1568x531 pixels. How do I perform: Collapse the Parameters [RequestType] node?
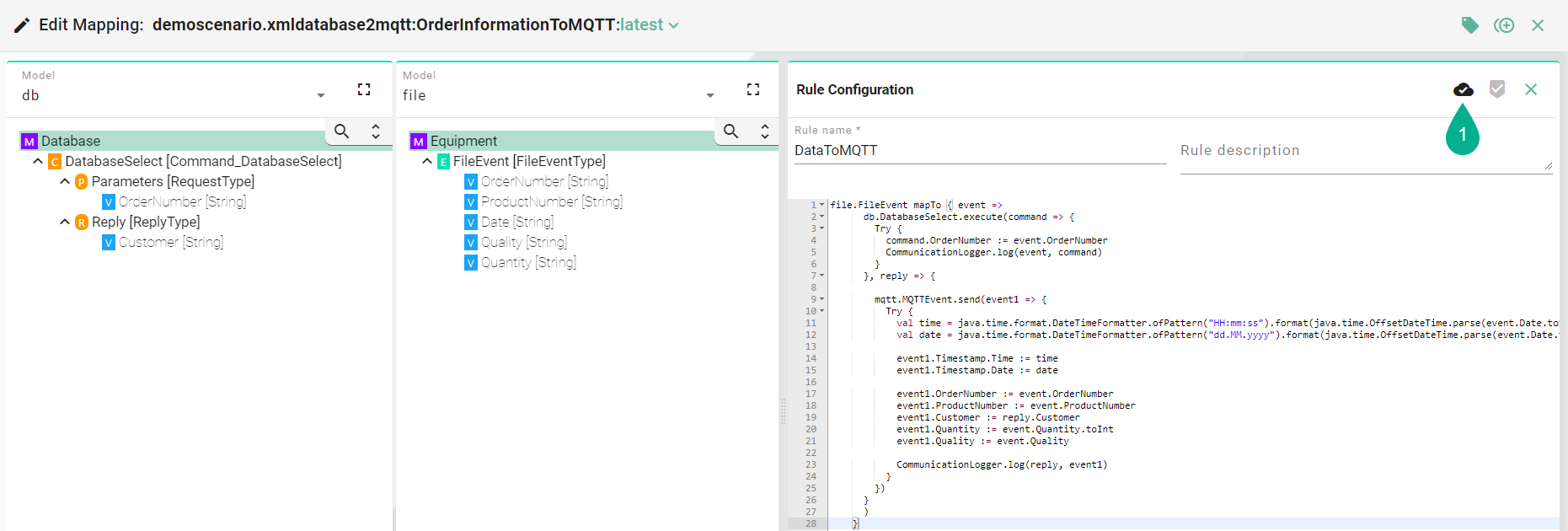65,181
